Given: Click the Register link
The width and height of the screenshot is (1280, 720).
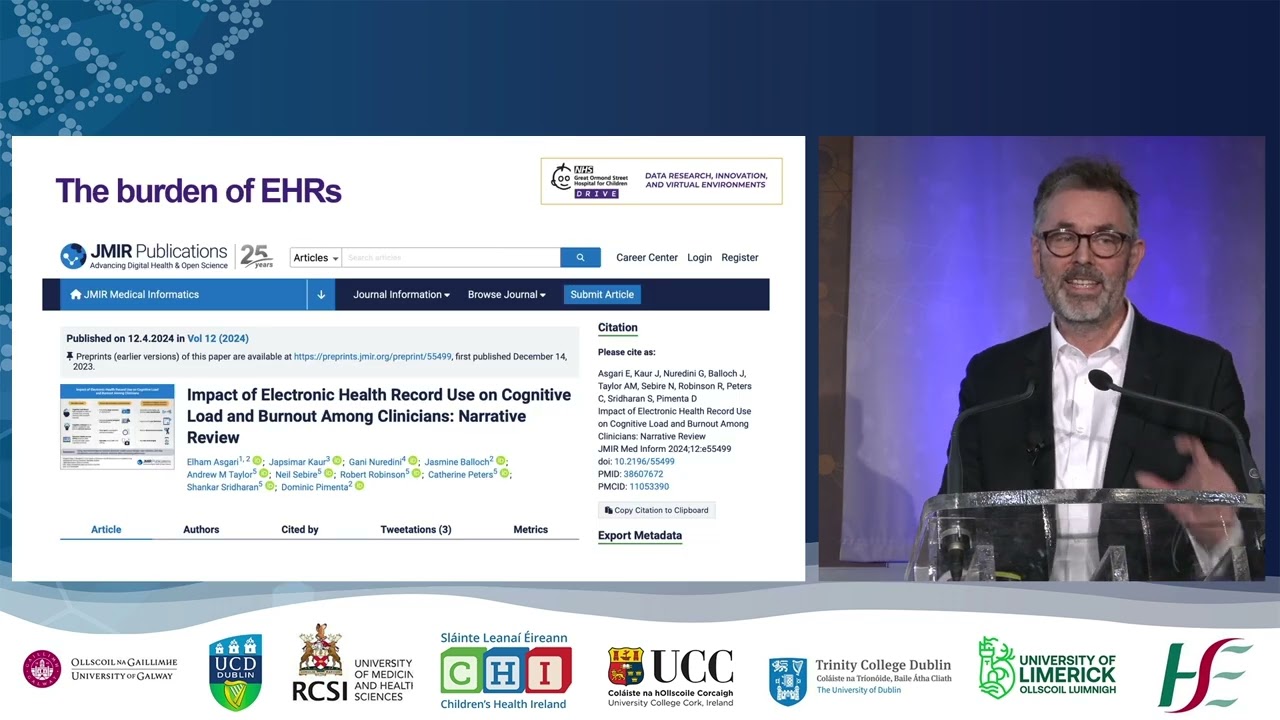Looking at the screenshot, I should click(x=740, y=257).
